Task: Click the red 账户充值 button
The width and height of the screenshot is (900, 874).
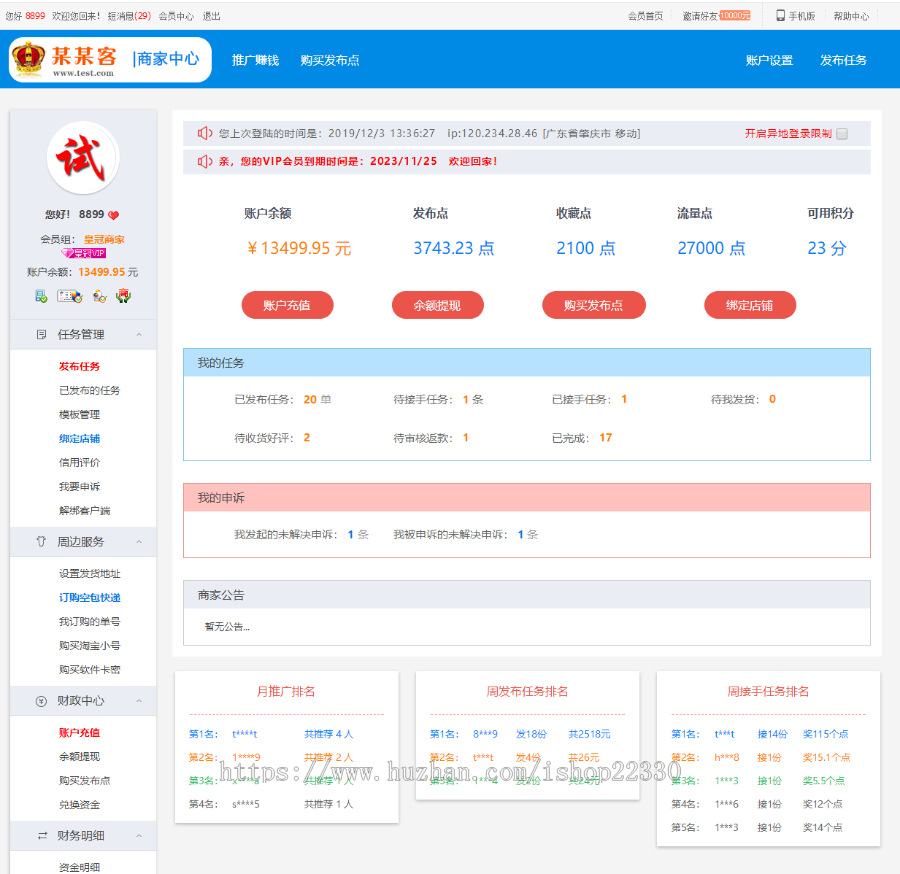Action: 287,305
